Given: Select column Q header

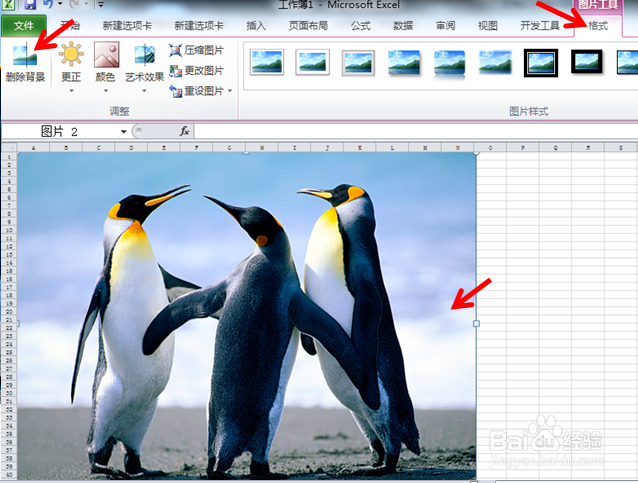Looking at the screenshot, I should 555,148.
